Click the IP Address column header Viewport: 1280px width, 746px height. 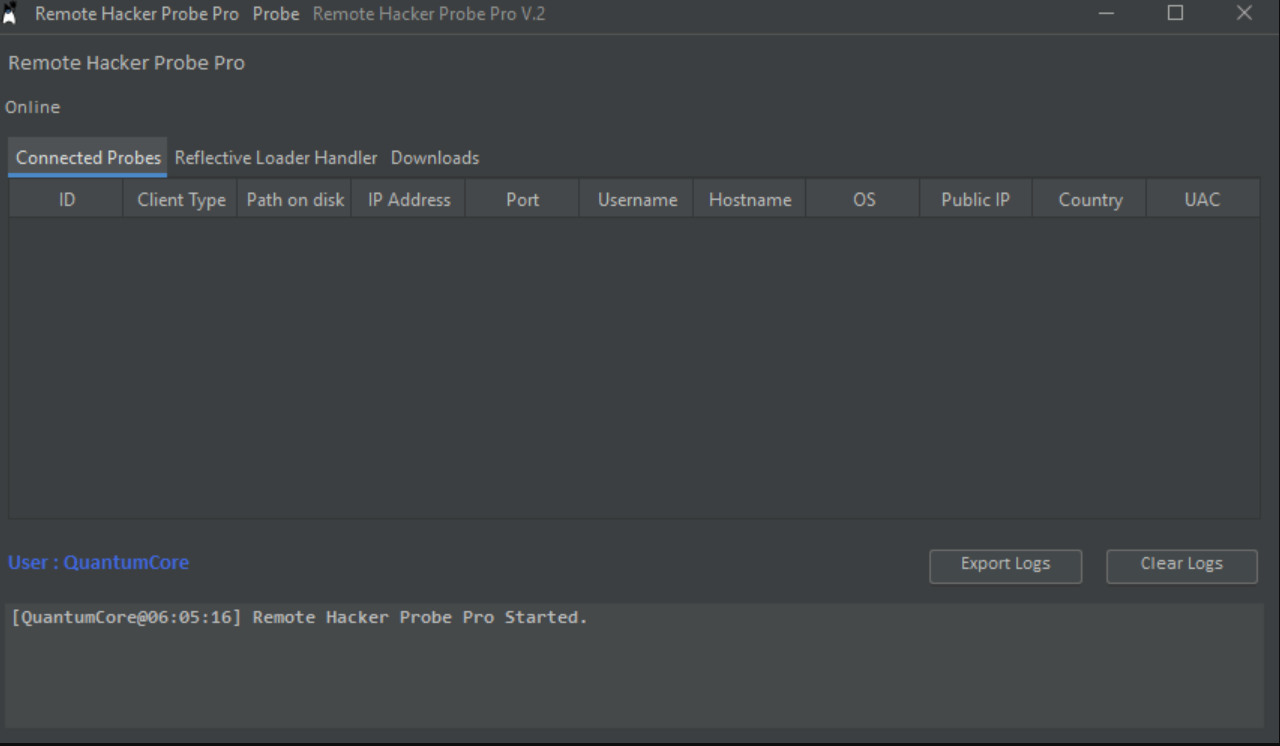(409, 199)
